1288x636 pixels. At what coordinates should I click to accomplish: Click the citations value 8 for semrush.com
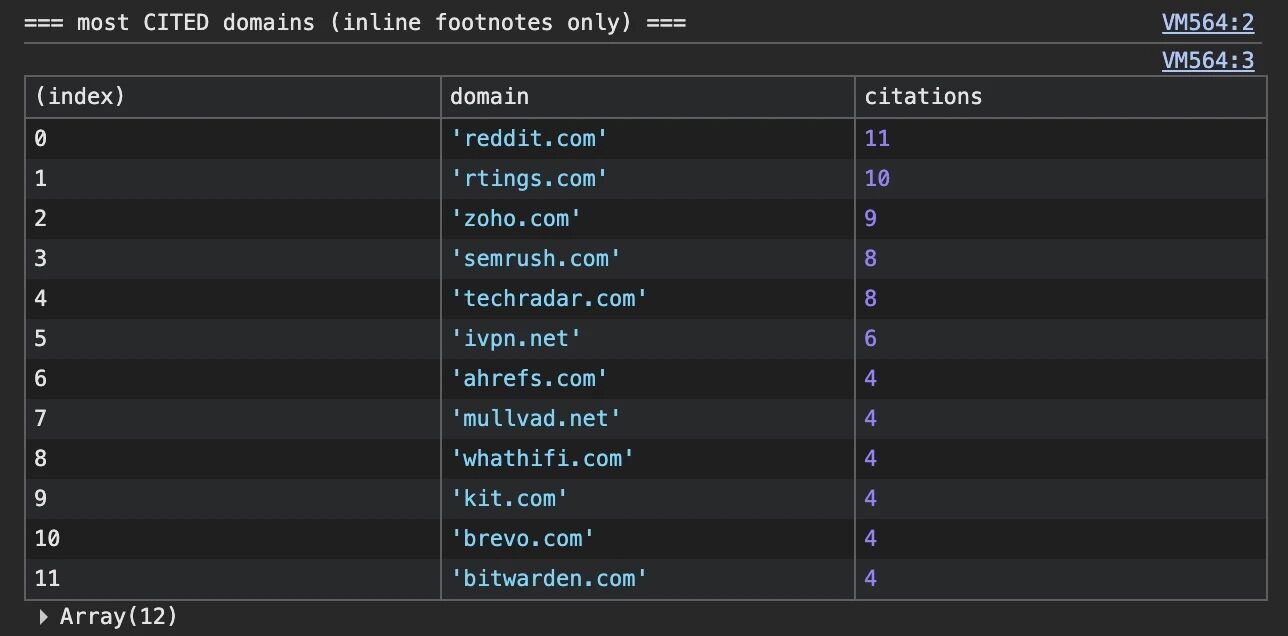point(871,258)
